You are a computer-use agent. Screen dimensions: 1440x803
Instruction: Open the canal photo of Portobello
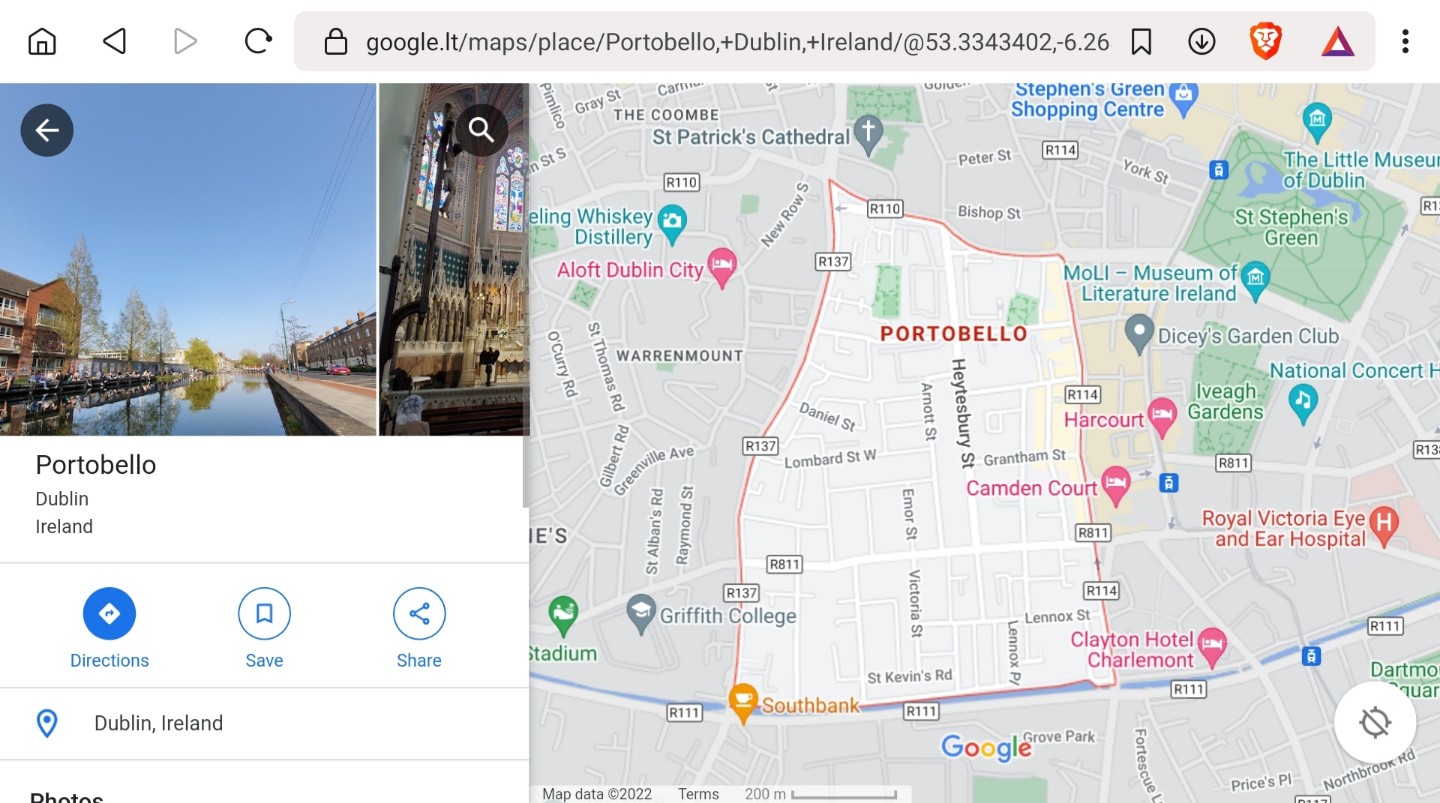point(188,259)
